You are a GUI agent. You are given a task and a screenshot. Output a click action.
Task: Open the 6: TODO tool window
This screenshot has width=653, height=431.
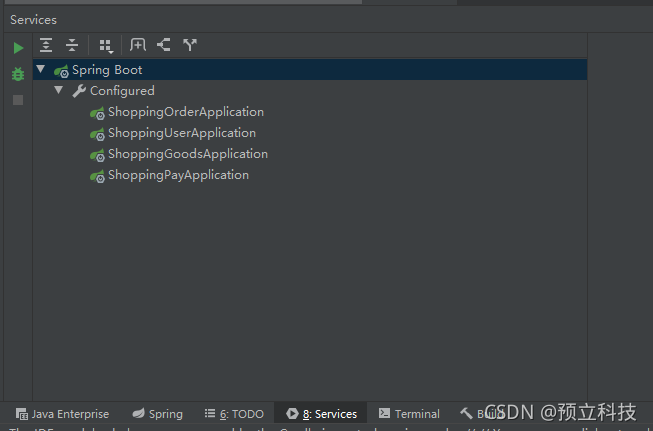(x=234, y=414)
